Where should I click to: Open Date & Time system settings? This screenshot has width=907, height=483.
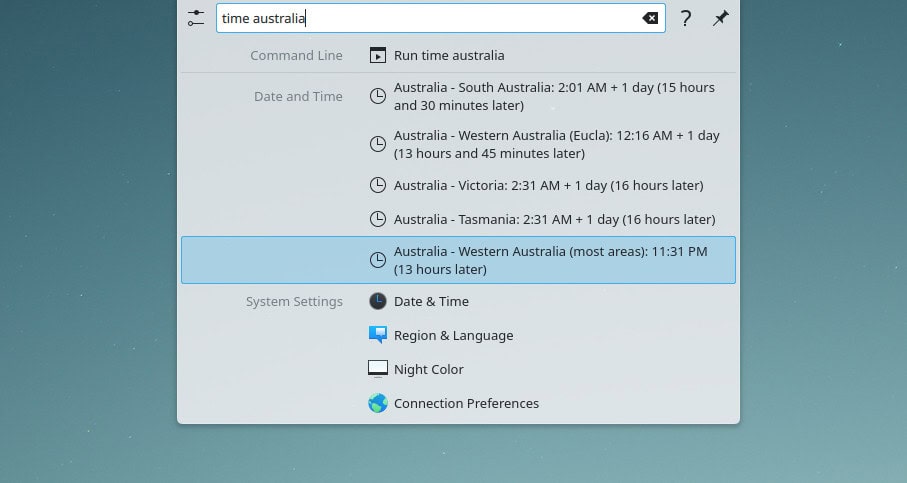(431, 302)
